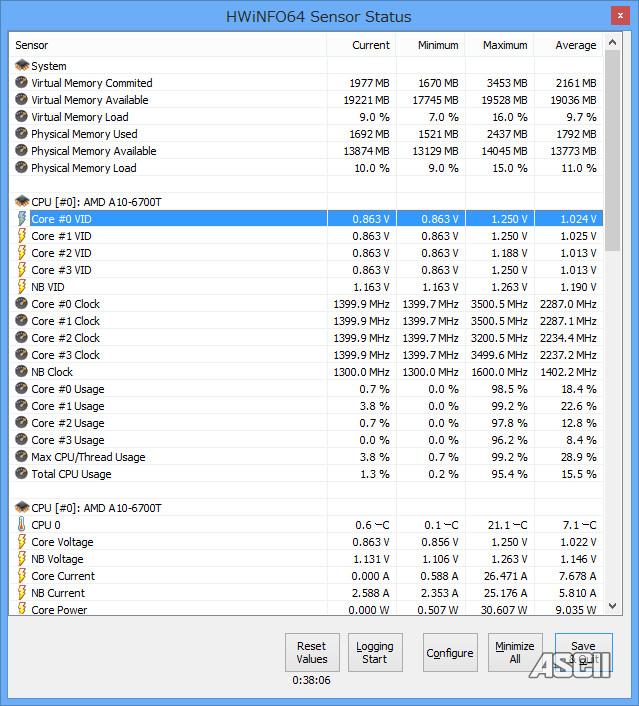Click the 3500.5 MHz maximum of Core #0 Clock
The width and height of the screenshot is (639, 706).
point(499,304)
